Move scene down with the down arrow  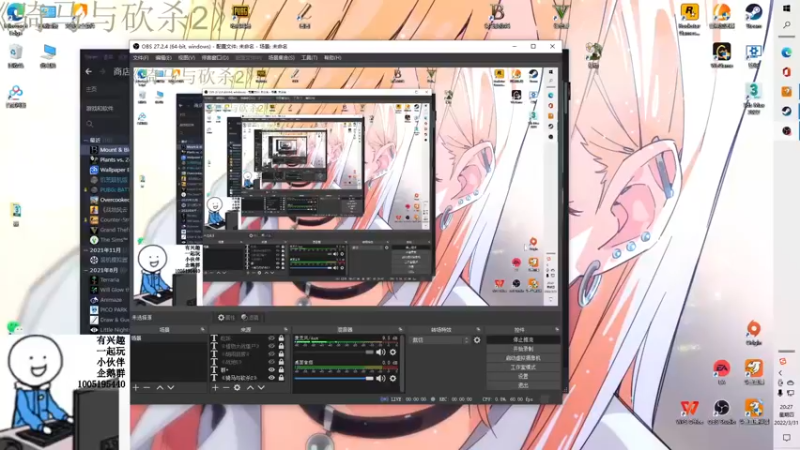(x=171, y=388)
